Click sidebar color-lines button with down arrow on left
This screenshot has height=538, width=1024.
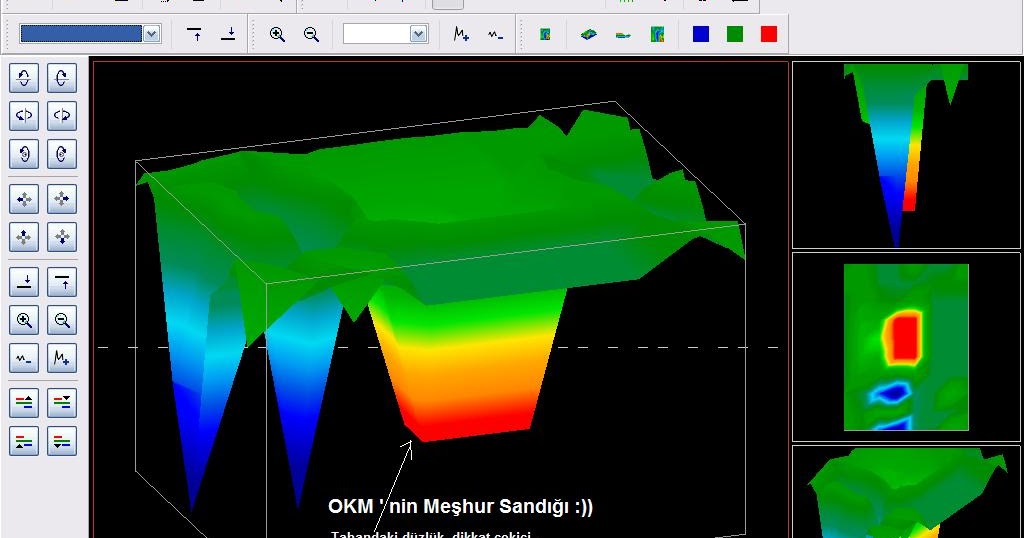click(x=62, y=441)
